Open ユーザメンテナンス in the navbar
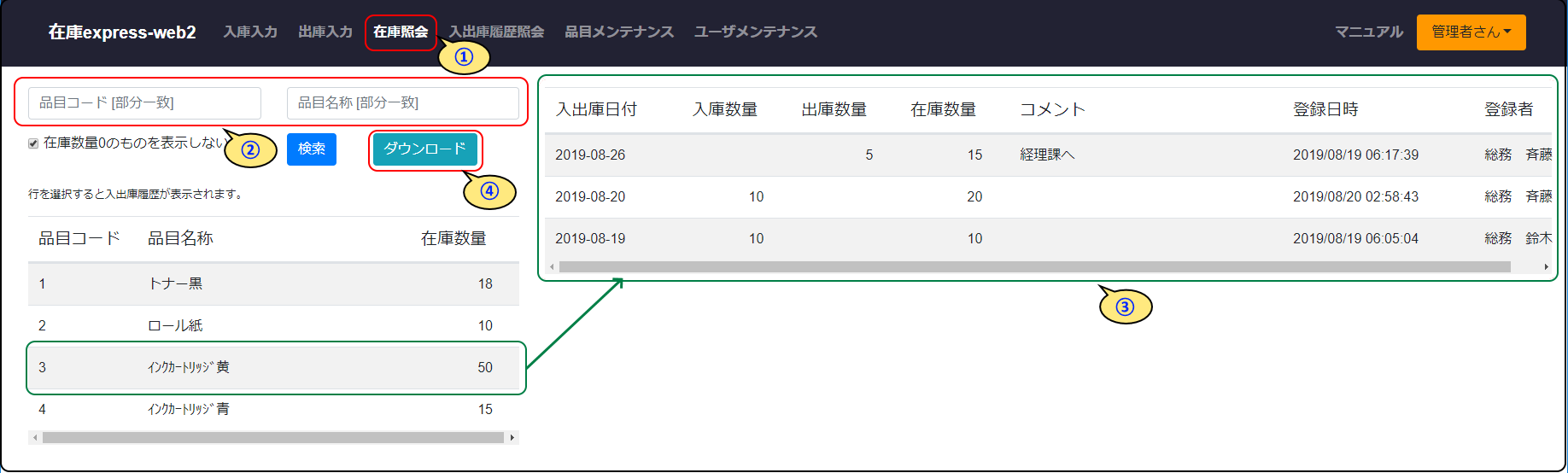This screenshot has width=1568, height=473. [x=755, y=32]
